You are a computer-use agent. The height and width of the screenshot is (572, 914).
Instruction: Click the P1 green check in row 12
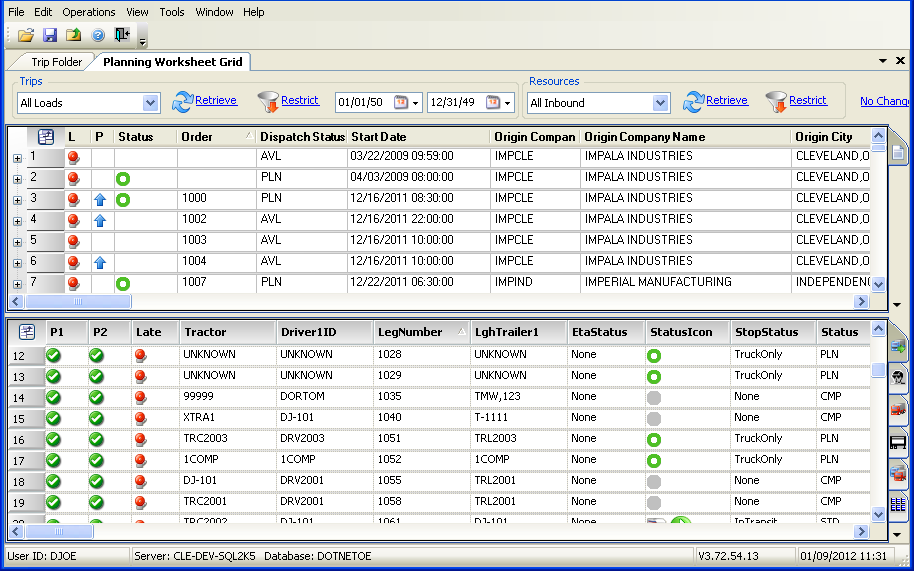pos(54,355)
